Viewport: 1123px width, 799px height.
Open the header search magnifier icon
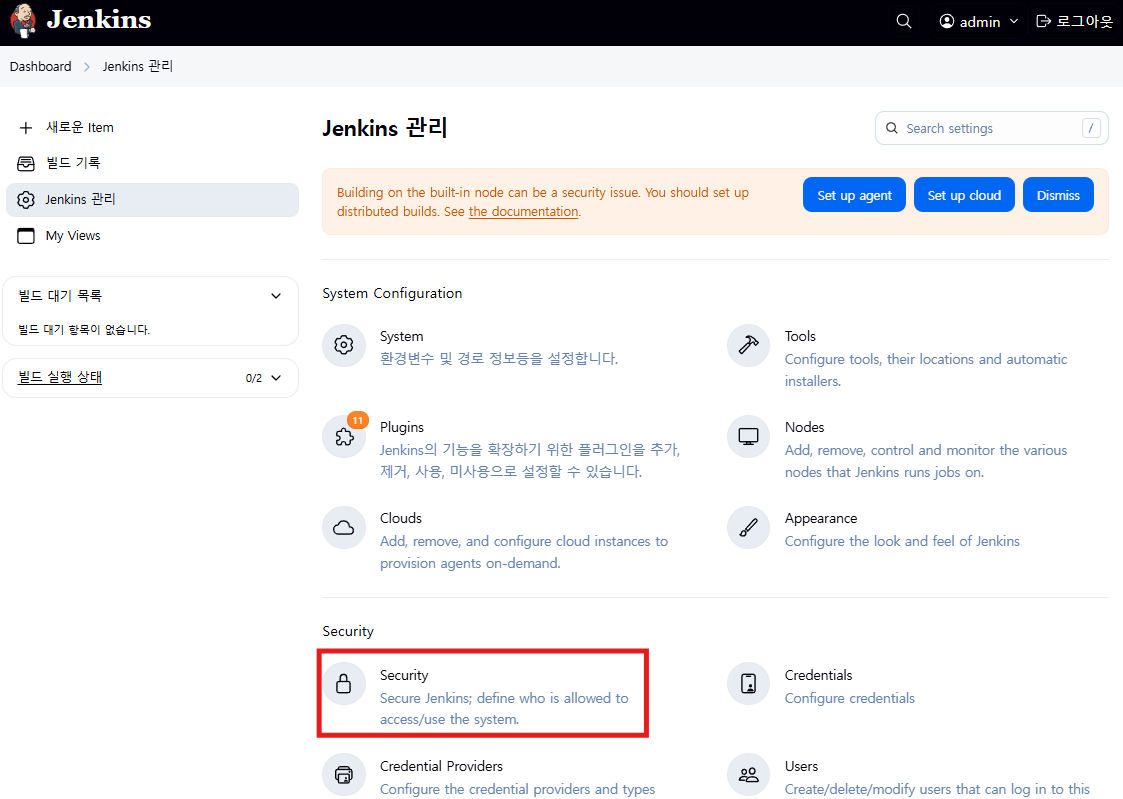point(904,21)
